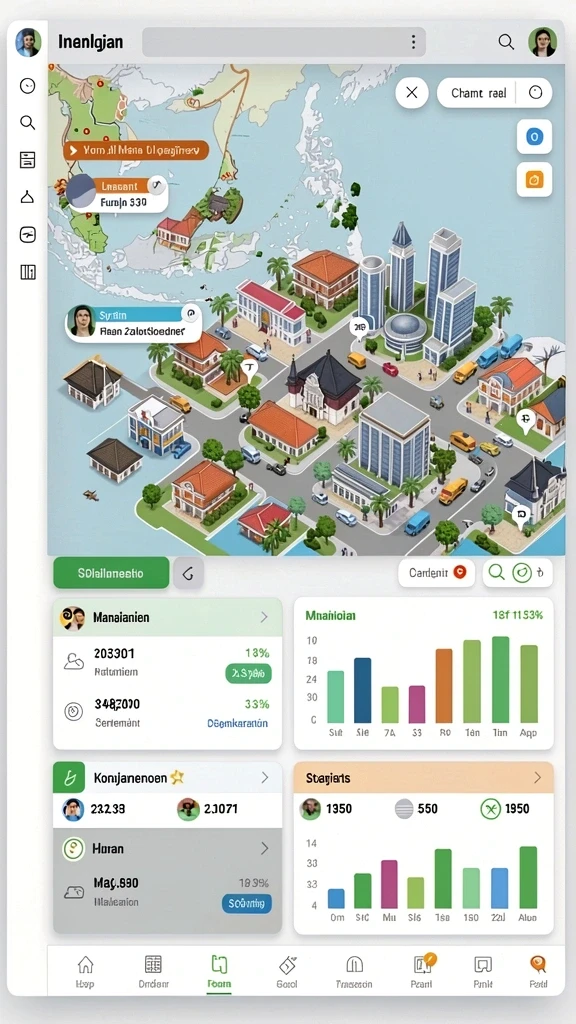Click the cloud icon beside 203301
This screenshot has height=1024, width=576.
[74, 662]
